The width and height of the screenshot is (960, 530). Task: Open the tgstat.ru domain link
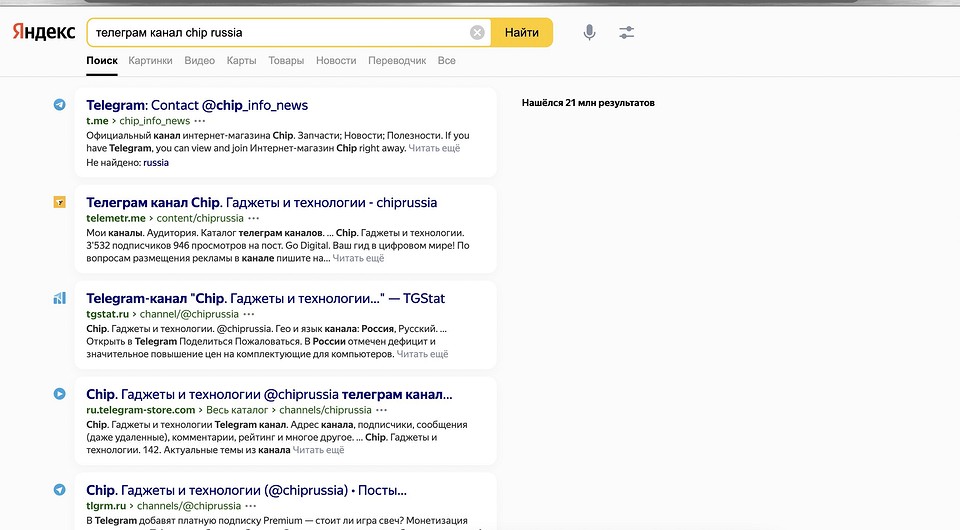pyautogui.click(x=108, y=315)
